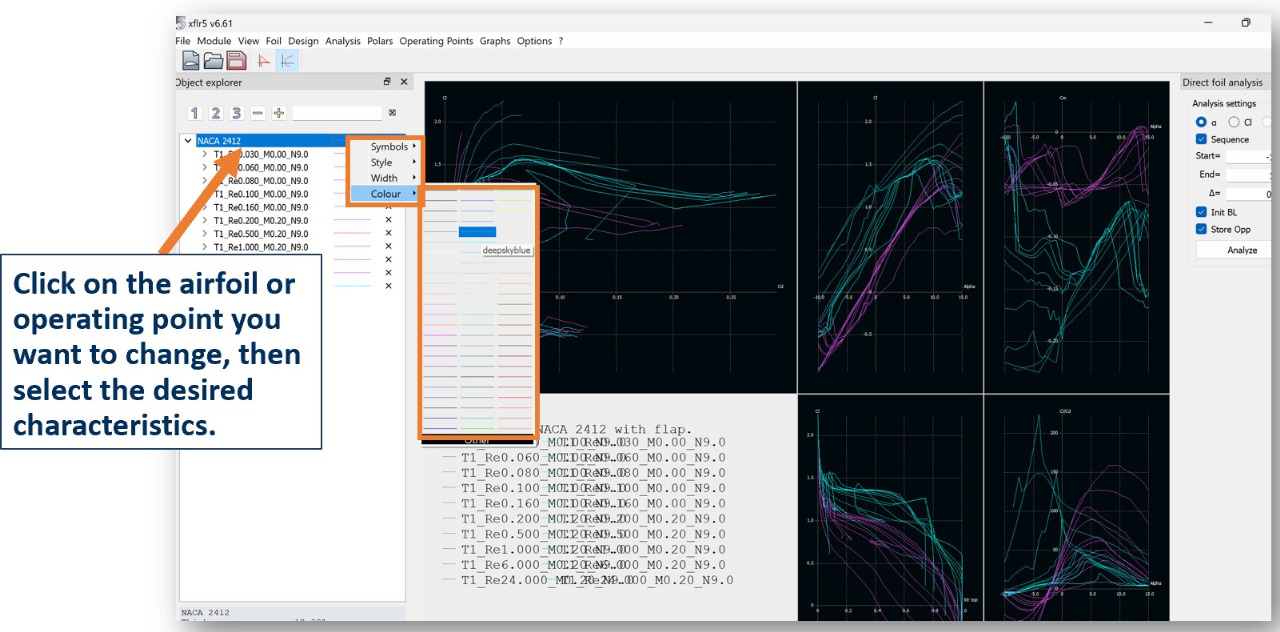The height and width of the screenshot is (632, 1280).
Task: Collapse the NACA 2412 tree node
Action: point(188,141)
